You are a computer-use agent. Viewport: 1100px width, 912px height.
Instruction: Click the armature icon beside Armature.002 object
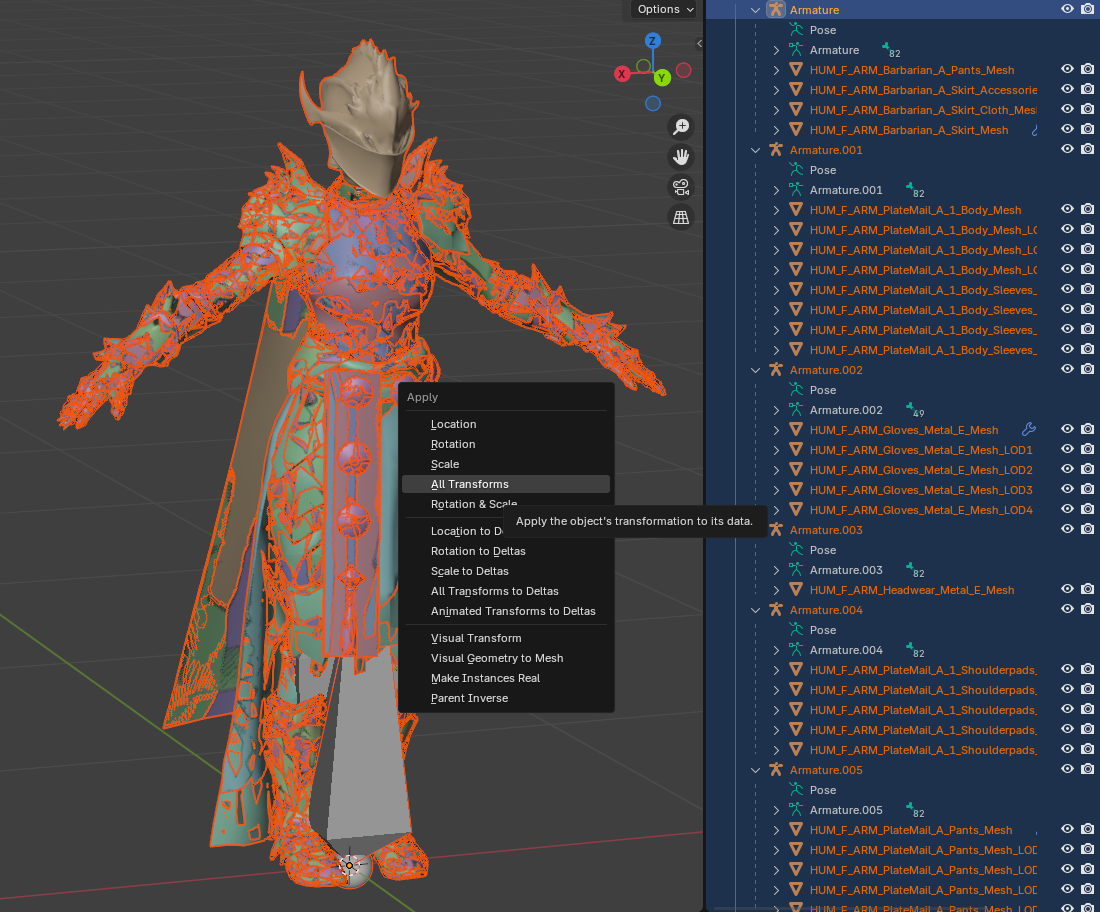tap(775, 370)
